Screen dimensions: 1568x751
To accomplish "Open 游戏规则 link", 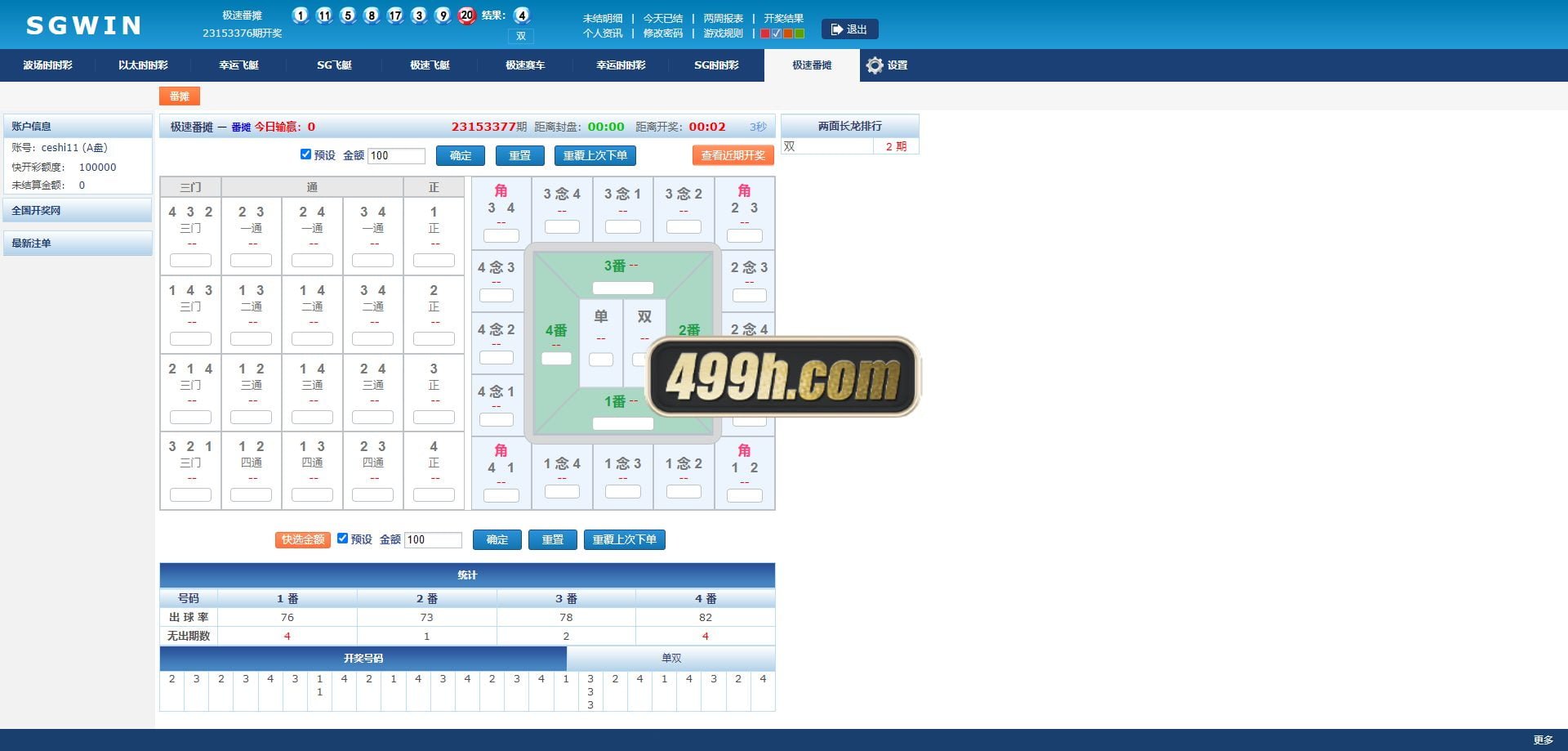I will (724, 34).
